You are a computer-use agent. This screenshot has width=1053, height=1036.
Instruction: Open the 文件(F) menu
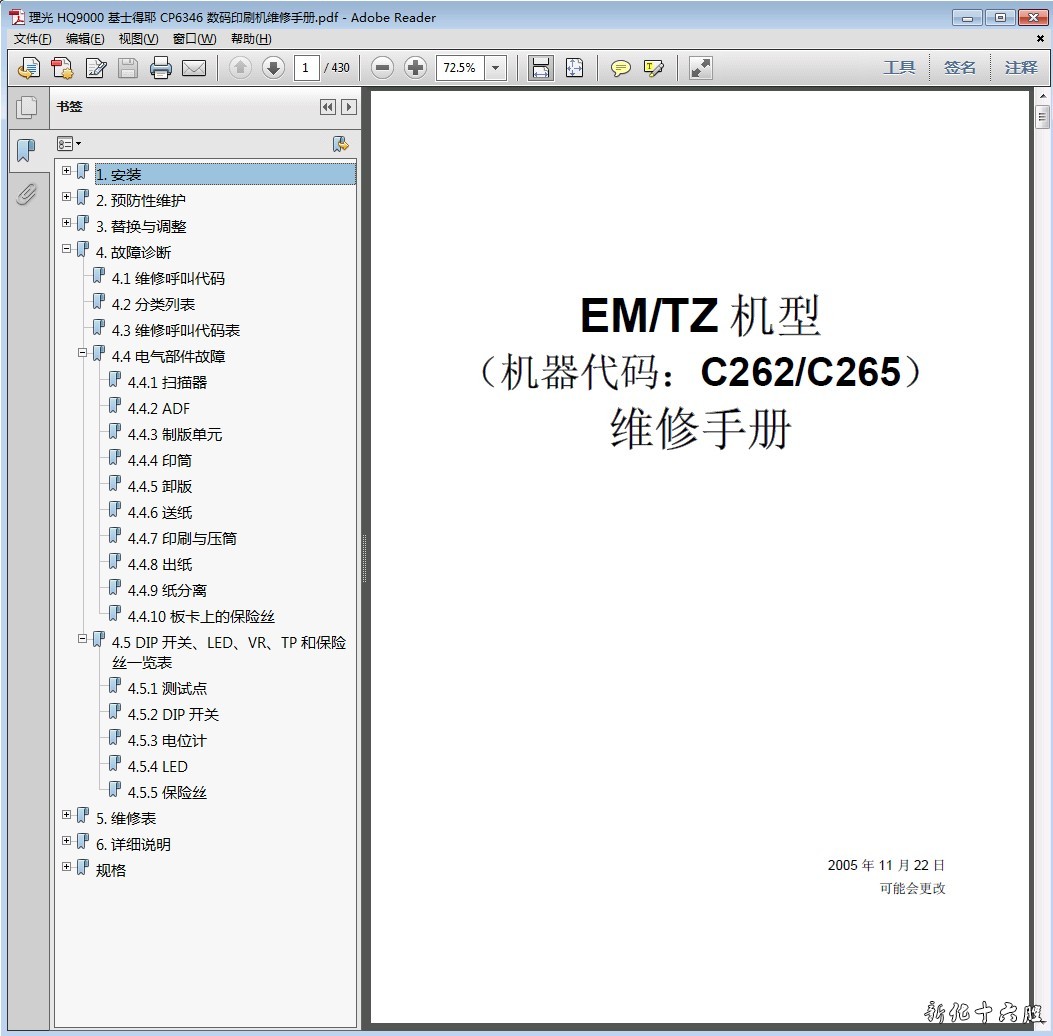click(33, 39)
